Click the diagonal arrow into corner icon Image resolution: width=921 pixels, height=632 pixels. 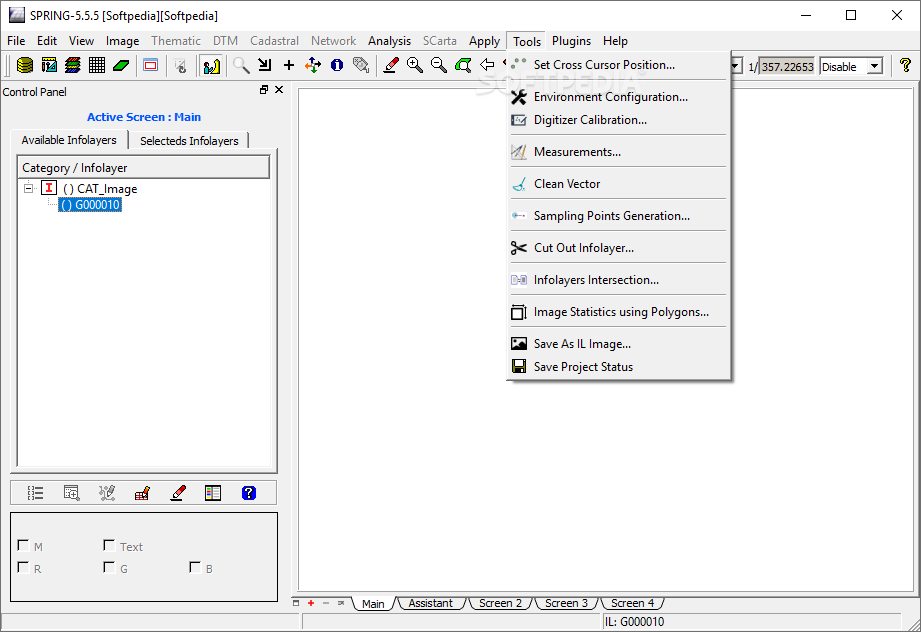265,65
